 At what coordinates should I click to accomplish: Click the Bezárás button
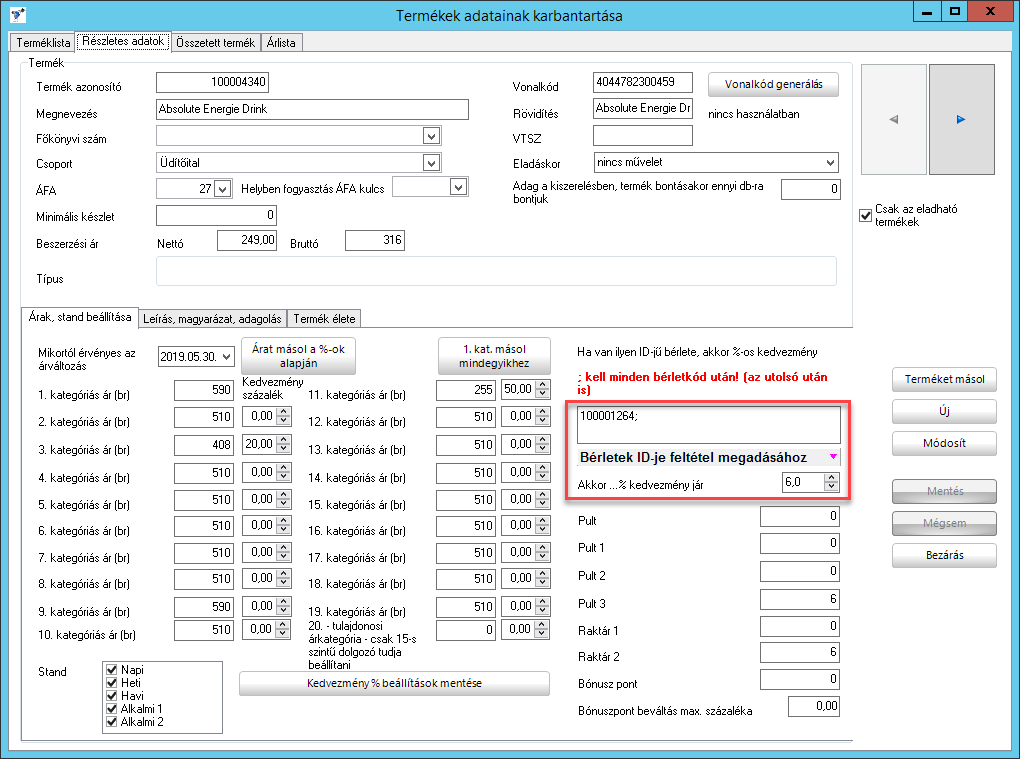tap(945, 555)
